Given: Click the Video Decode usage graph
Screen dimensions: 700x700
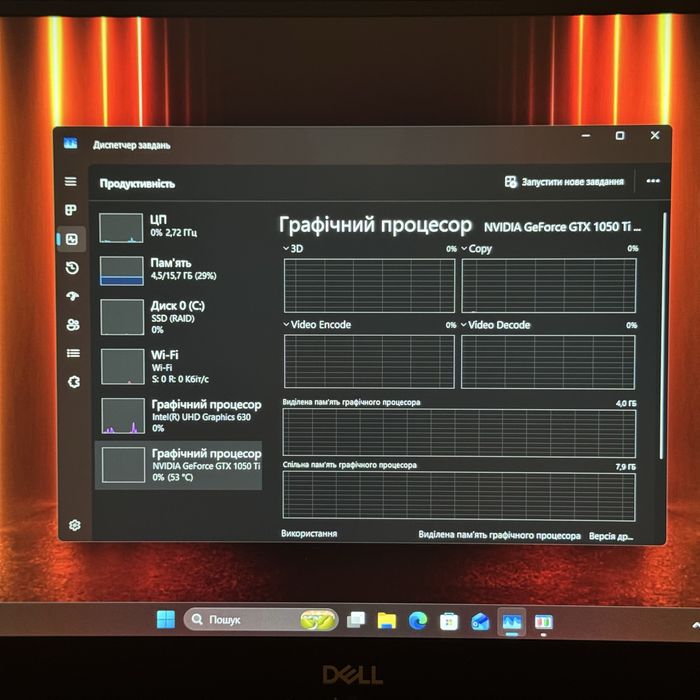Looking at the screenshot, I should (x=548, y=362).
